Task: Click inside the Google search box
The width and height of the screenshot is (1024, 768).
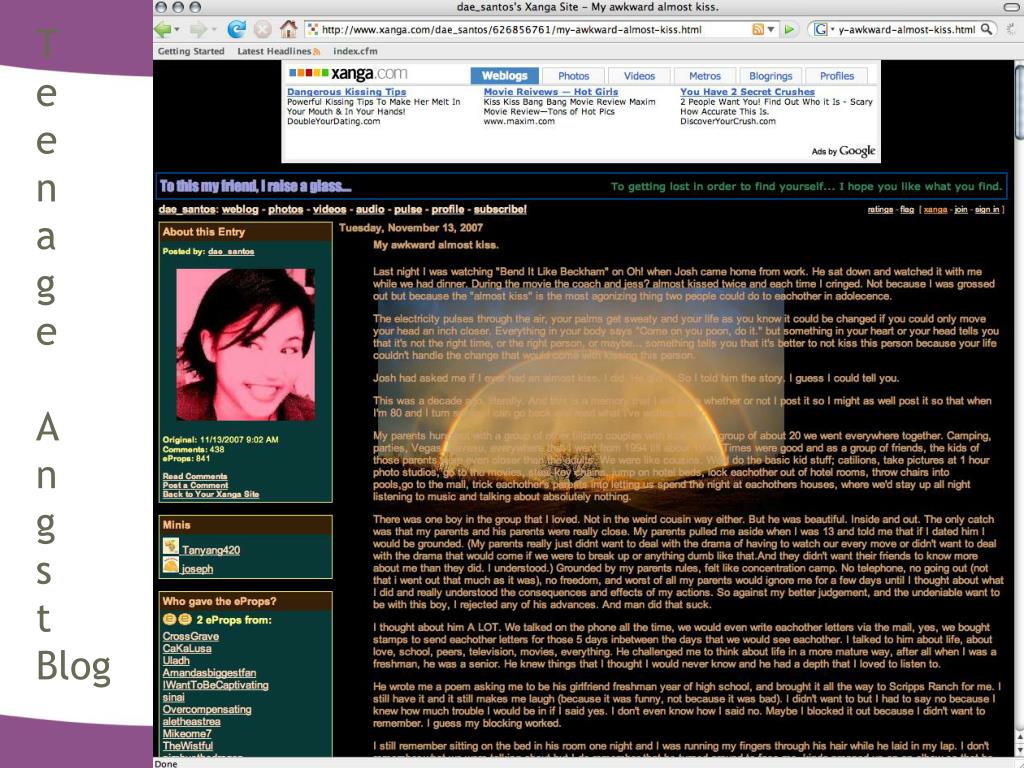Action: click(906, 29)
